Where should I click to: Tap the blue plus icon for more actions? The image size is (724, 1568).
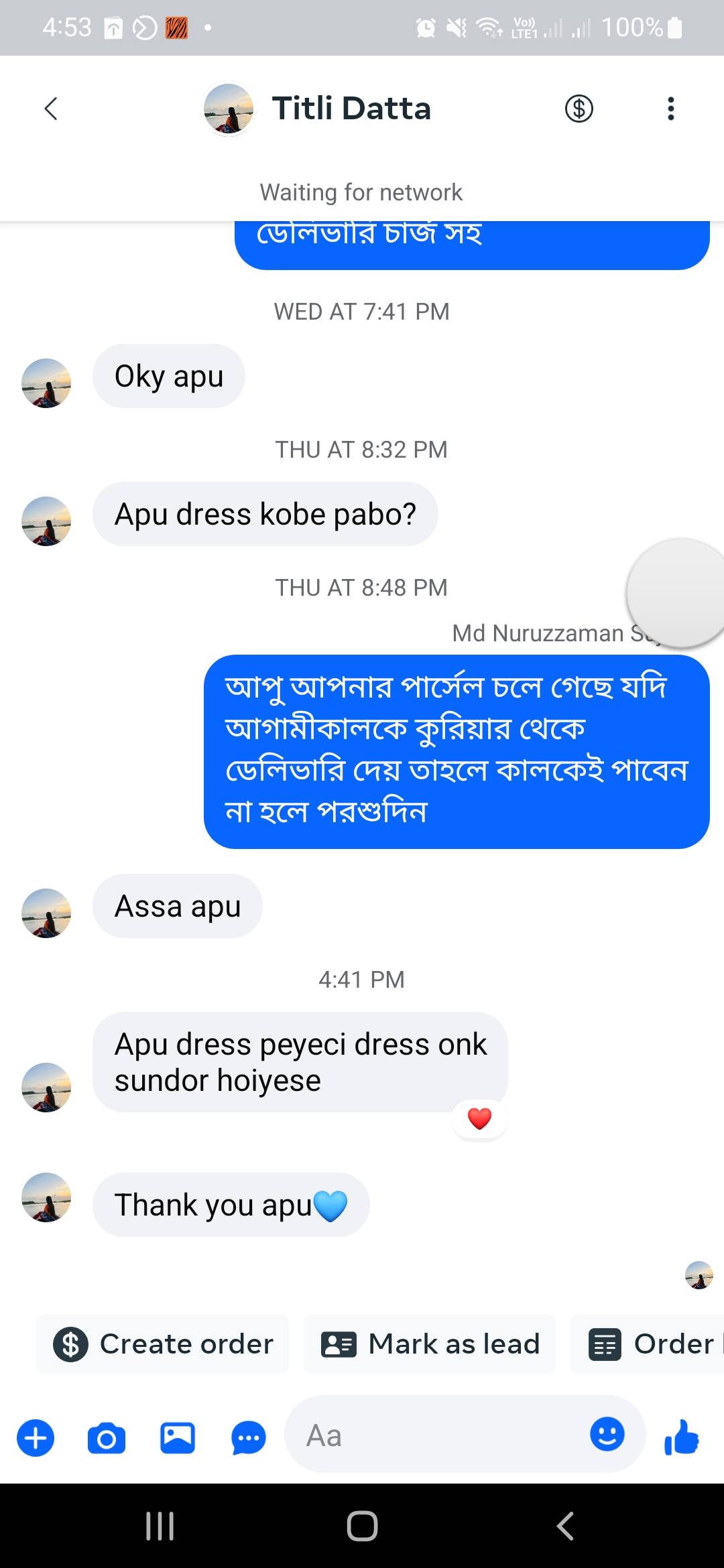36,1437
